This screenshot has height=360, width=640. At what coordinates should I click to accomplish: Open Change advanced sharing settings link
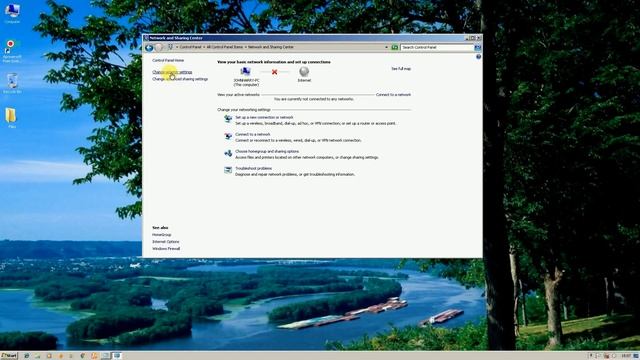point(180,79)
